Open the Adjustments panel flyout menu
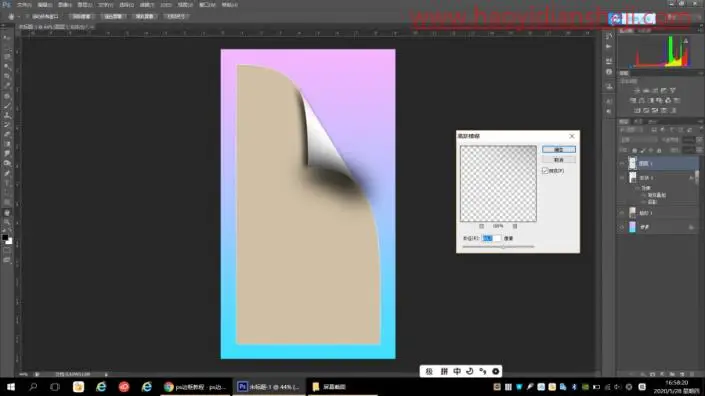Screen dimensions: 705x396 point(701,73)
